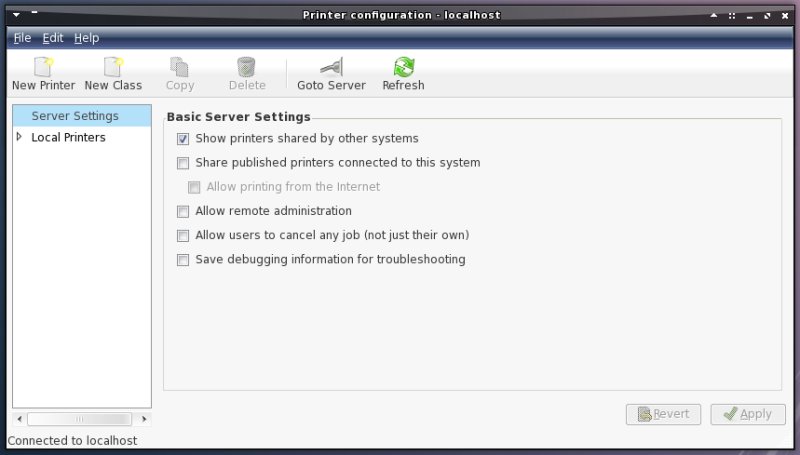Open the window menu arrow in the title bar
The image size is (800, 455).
click(16, 15)
